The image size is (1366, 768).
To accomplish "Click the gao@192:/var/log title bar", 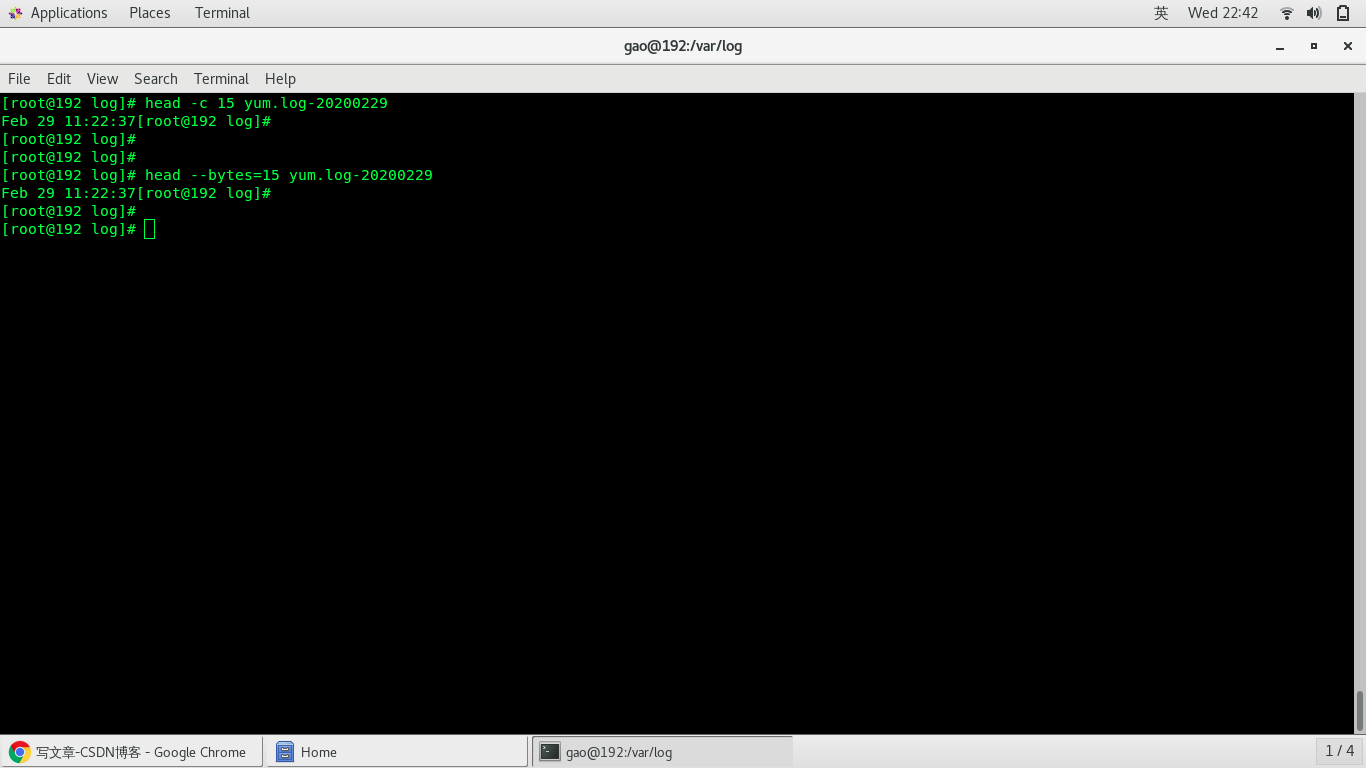I will [683, 45].
